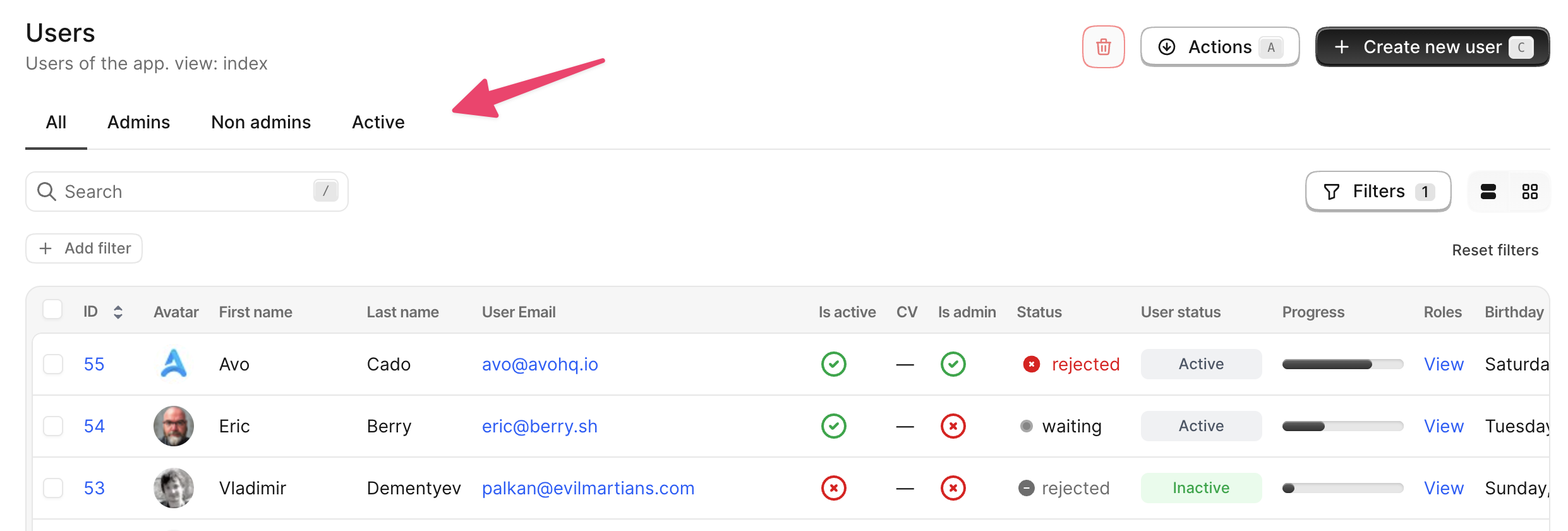Image resolution: width=1568 pixels, height=531 pixels.
Task: Switch to grid view icon
Action: pyautogui.click(x=1530, y=192)
